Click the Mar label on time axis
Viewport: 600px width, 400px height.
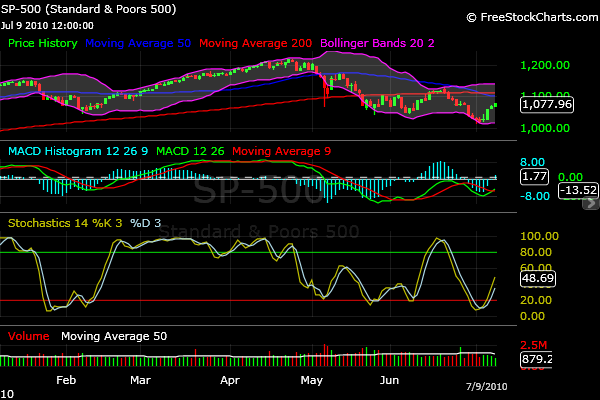(140, 380)
